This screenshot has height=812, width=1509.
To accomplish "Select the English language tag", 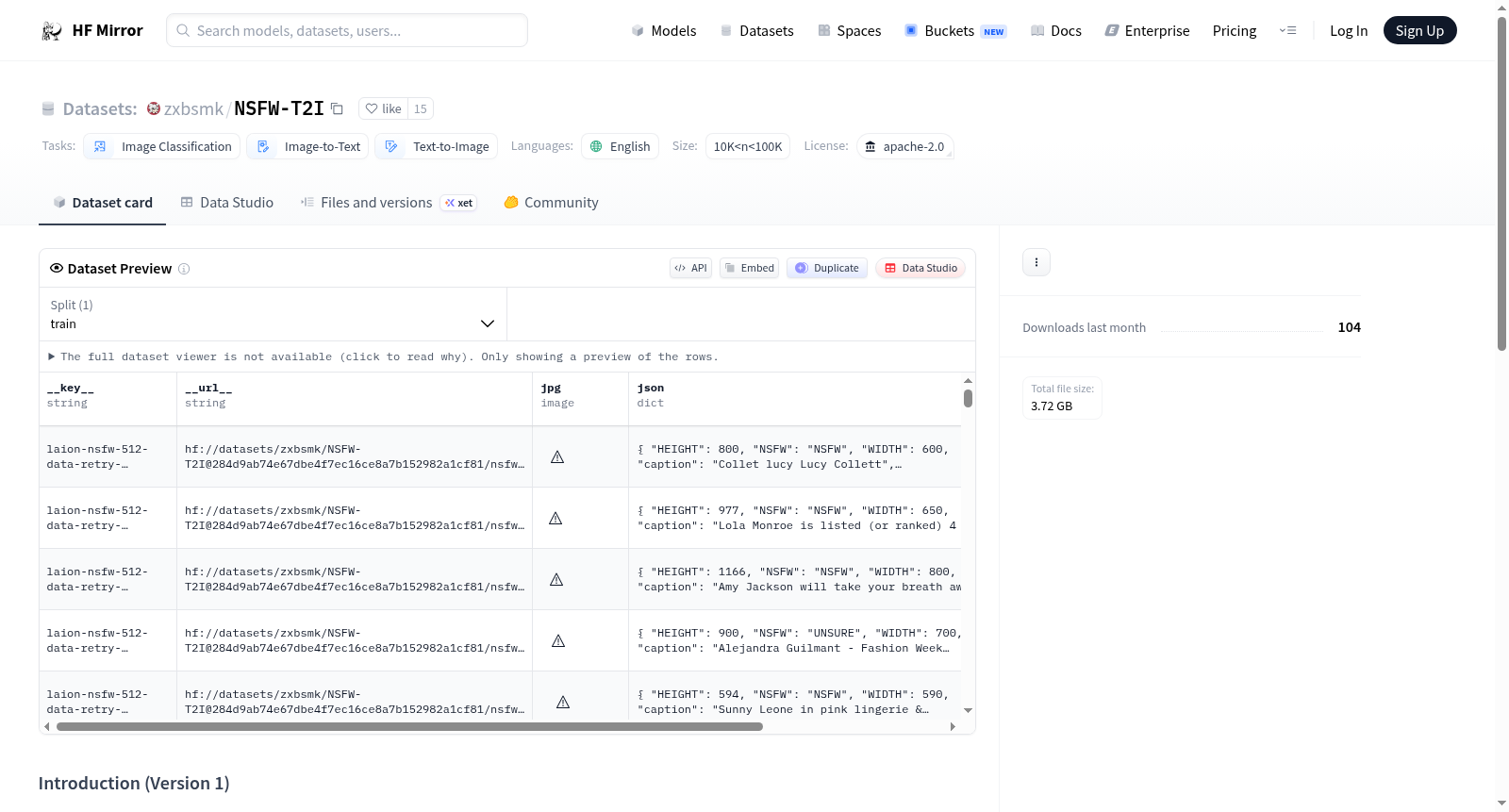I will (620, 146).
